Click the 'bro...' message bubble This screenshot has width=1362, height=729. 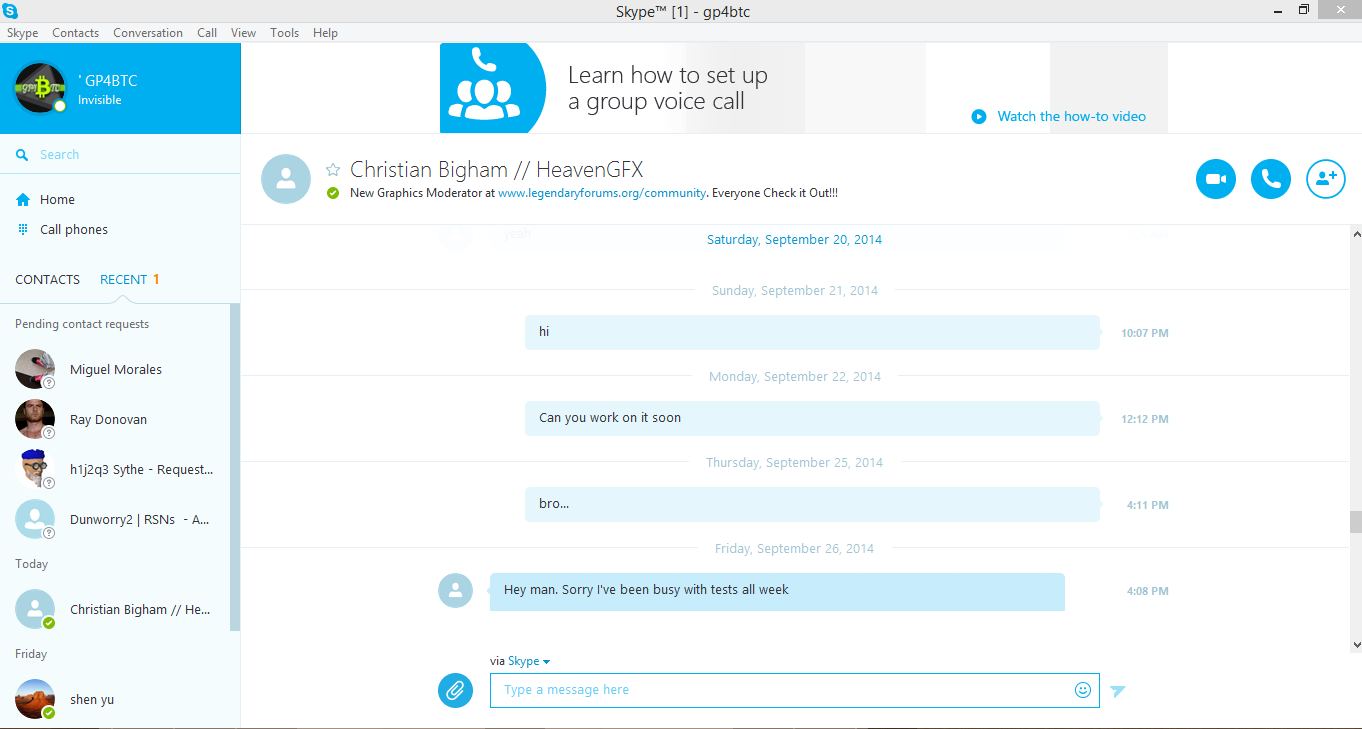(812, 504)
